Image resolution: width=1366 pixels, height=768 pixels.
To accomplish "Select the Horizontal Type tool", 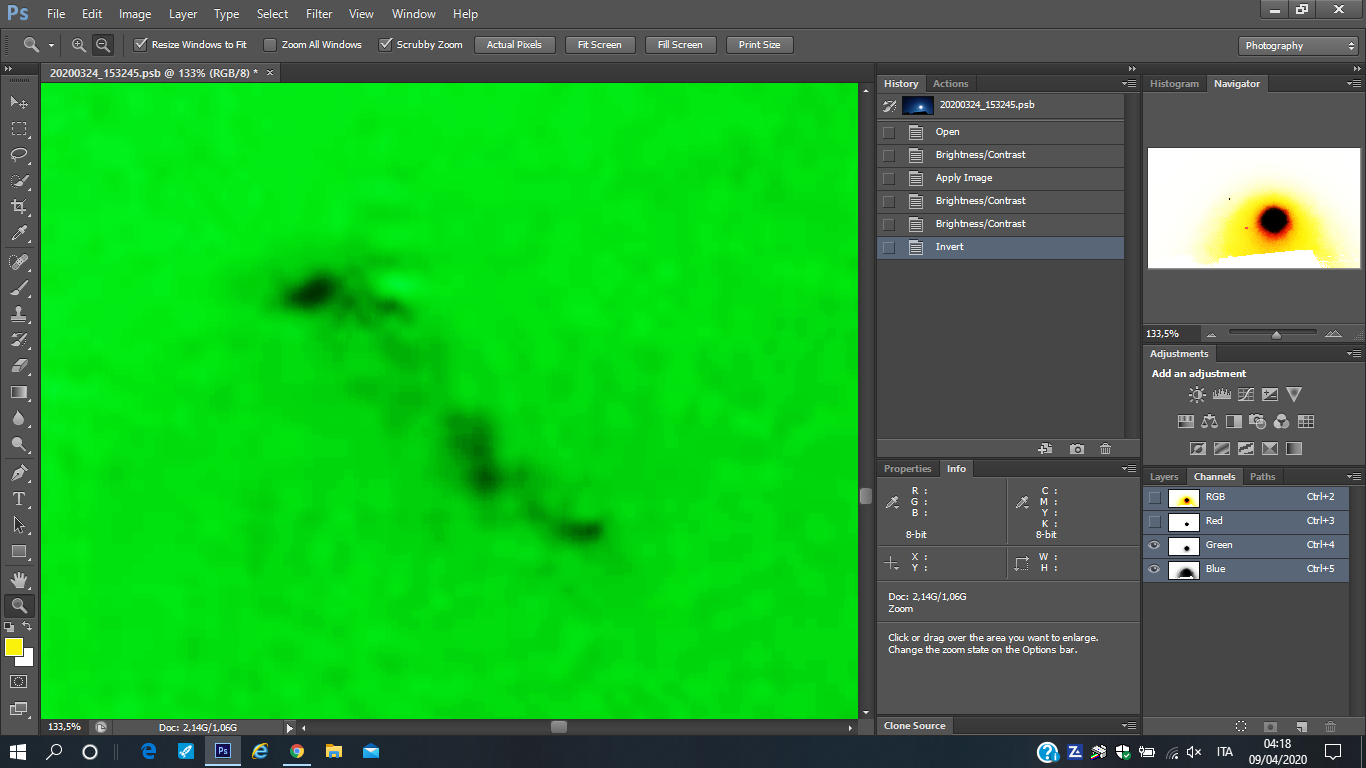I will click(x=18, y=498).
